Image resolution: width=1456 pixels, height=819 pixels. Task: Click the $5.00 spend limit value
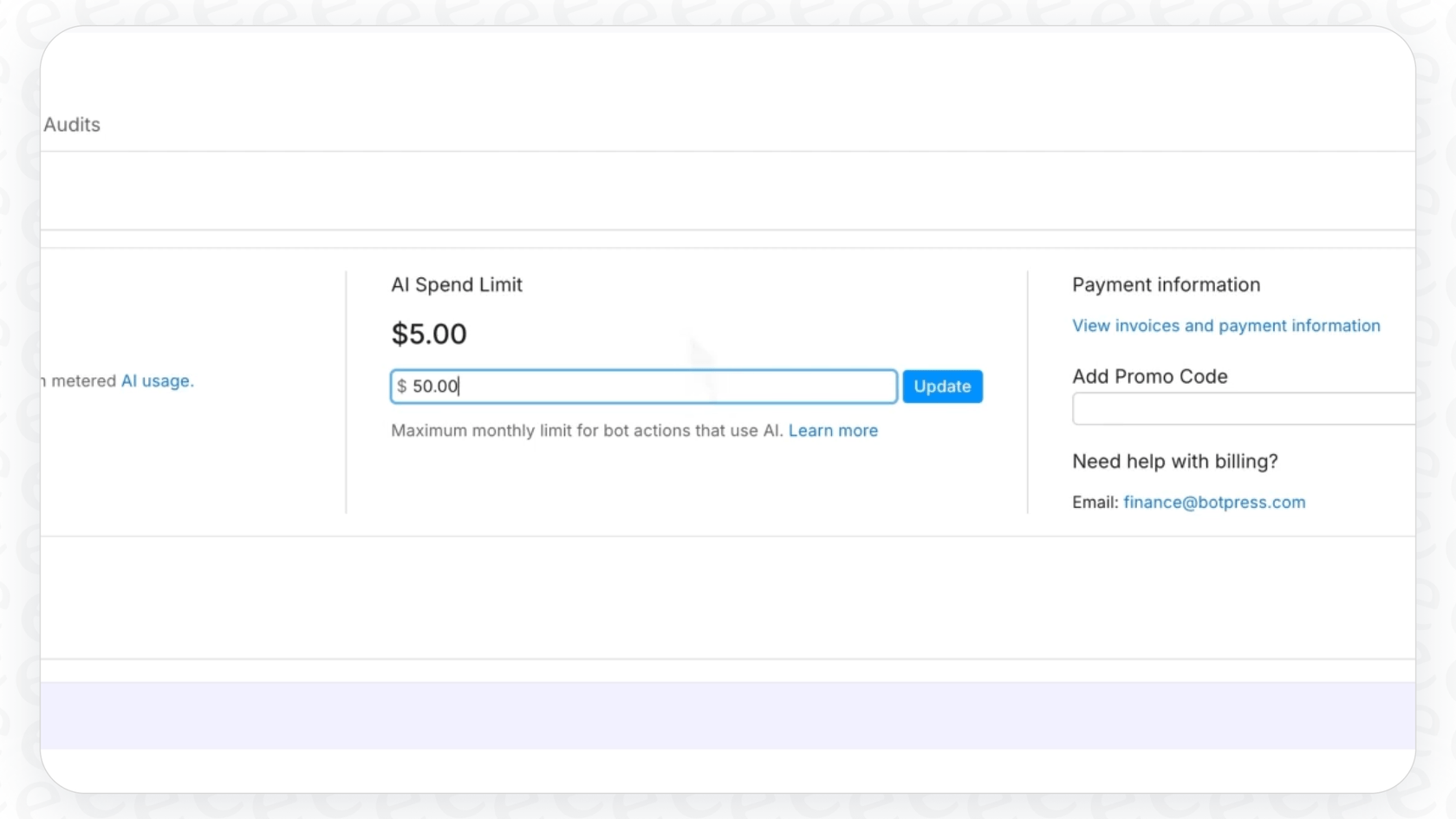point(429,334)
